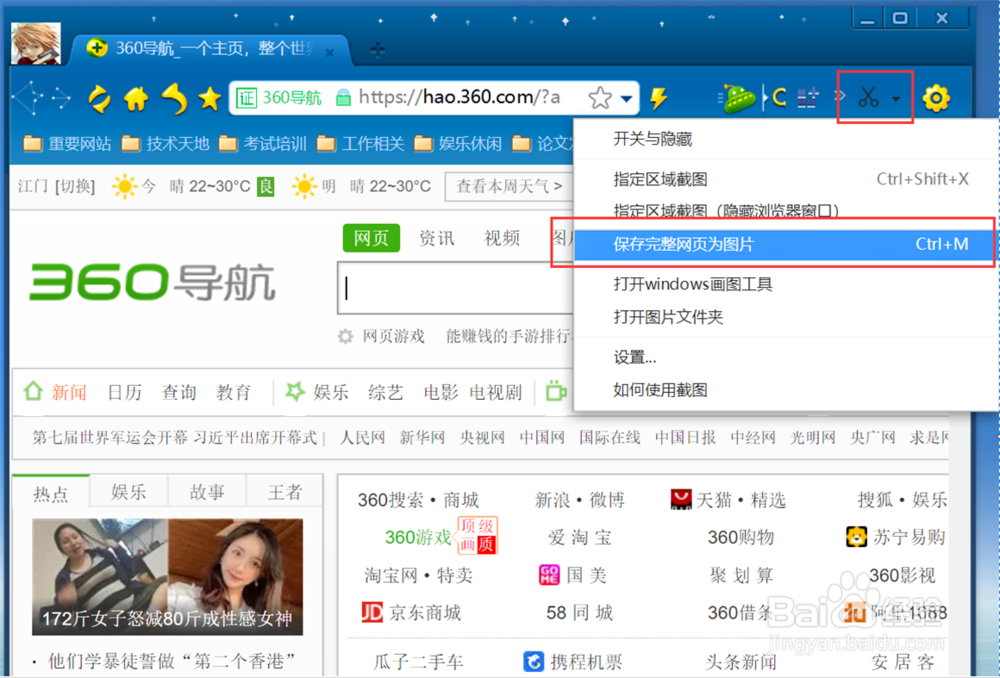Screen dimensions: 1000x678
Task: Open the 技术天地 bookmark folder
Action: pos(165,144)
